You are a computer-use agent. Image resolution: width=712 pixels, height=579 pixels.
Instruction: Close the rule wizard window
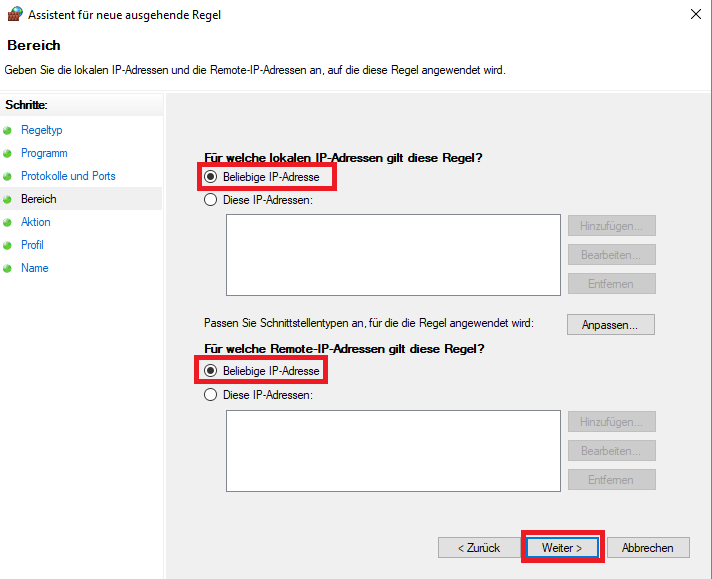(694, 14)
